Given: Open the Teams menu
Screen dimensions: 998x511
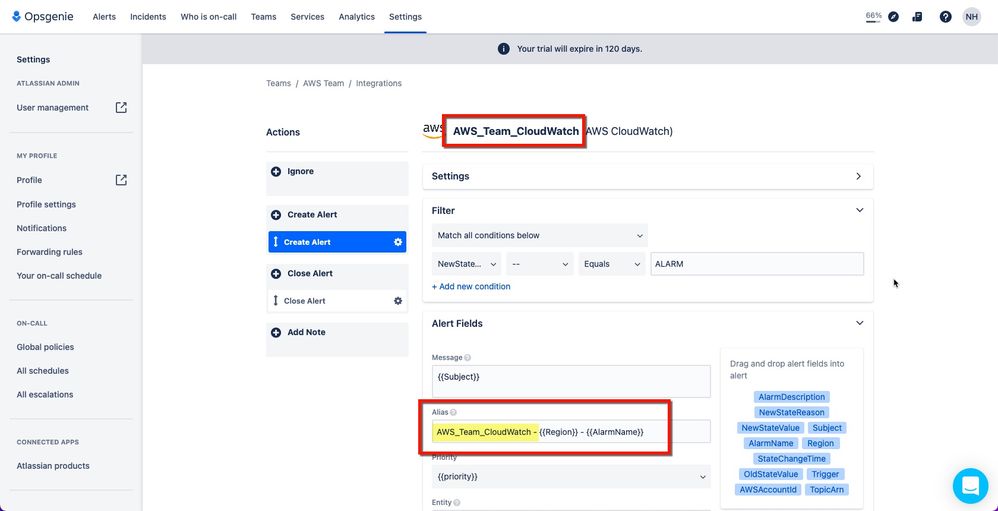Looking at the screenshot, I should (x=264, y=17).
